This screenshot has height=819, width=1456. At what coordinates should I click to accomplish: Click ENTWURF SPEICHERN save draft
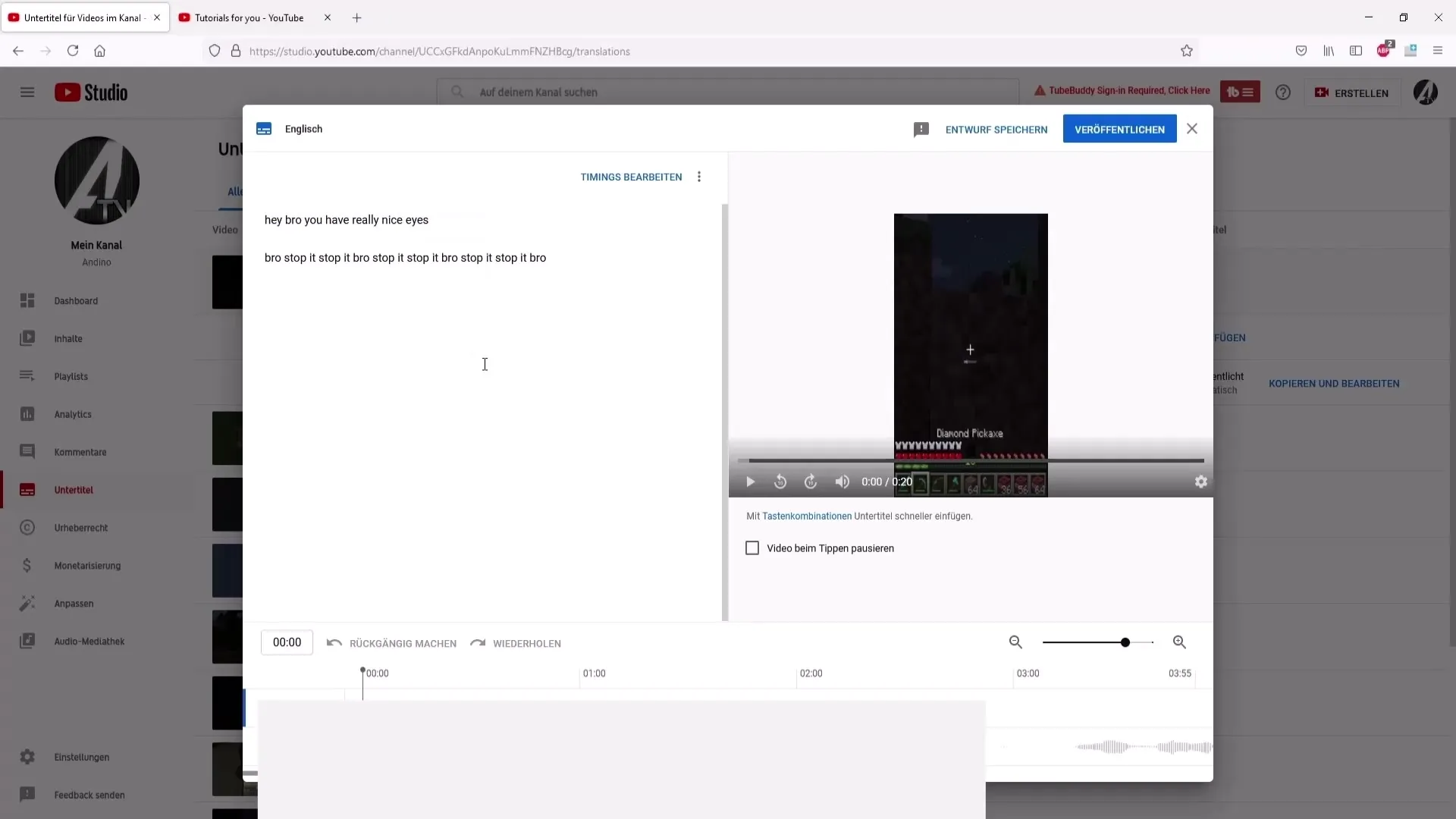(x=997, y=129)
